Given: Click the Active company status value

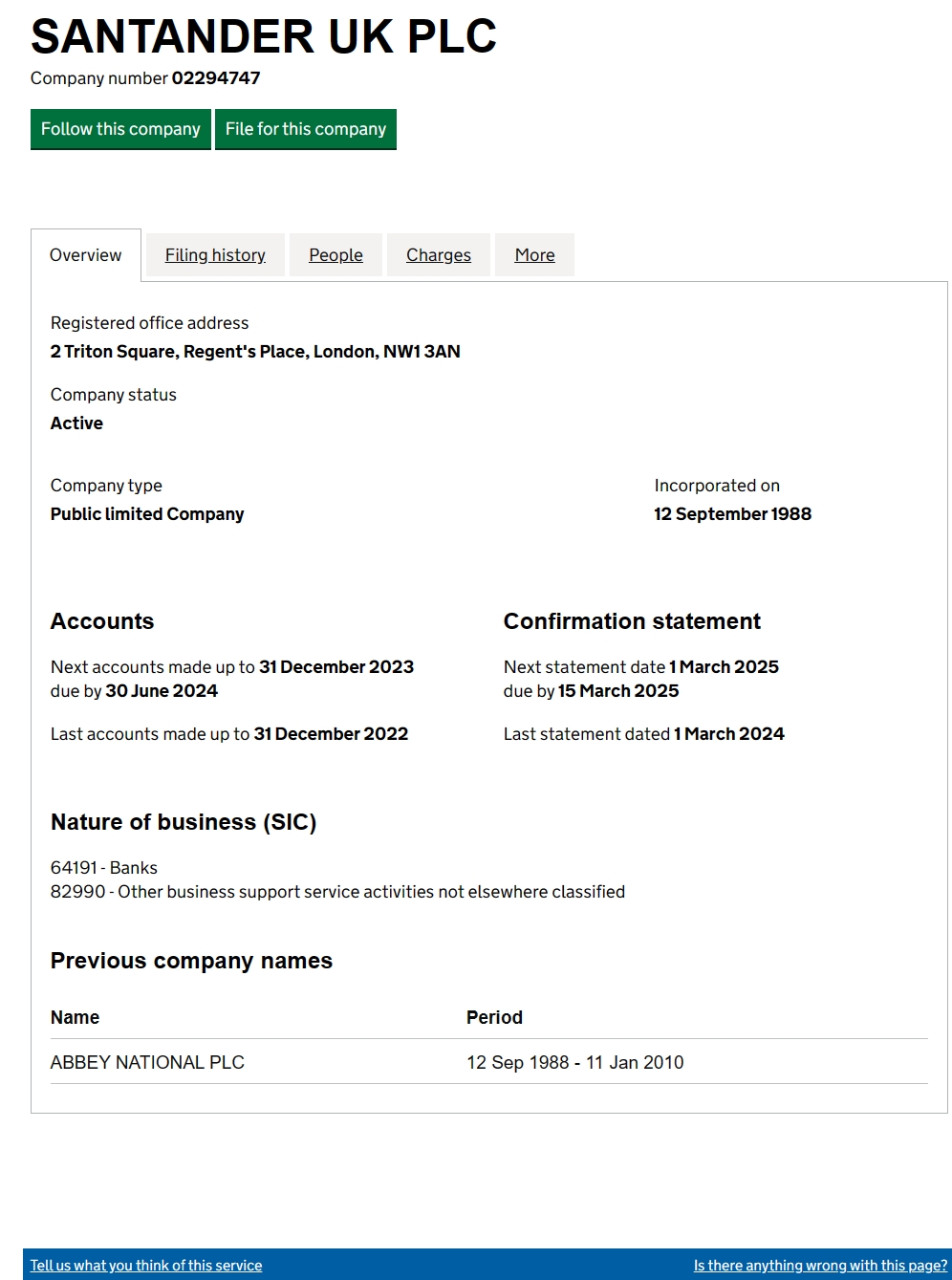Looking at the screenshot, I should 76,423.
